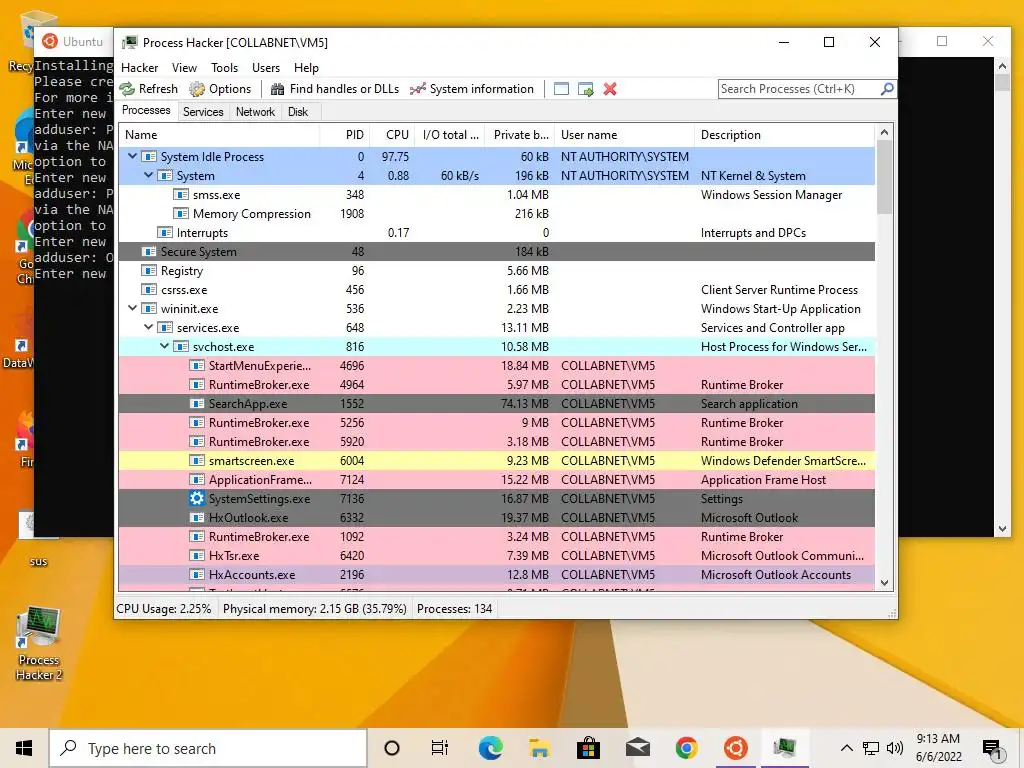Switch to the Services tab
The image size is (1024, 768).
click(203, 112)
